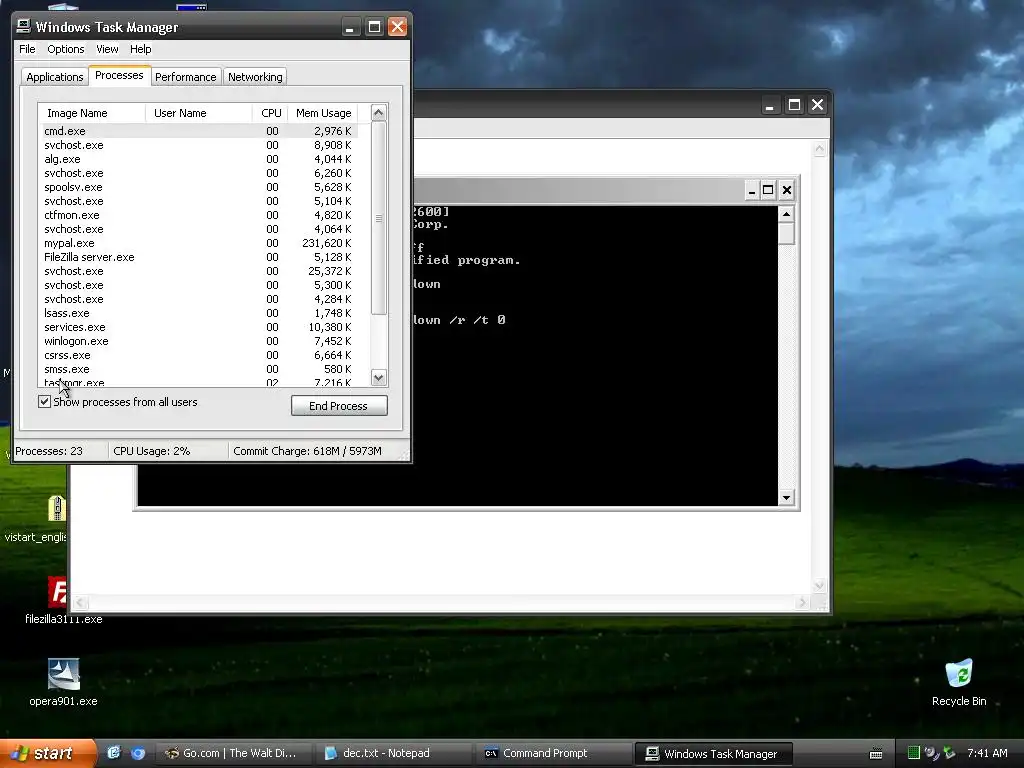The width and height of the screenshot is (1024, 768).
Task: Click the green CPU usage tray icon
Action: click(914, 753)
